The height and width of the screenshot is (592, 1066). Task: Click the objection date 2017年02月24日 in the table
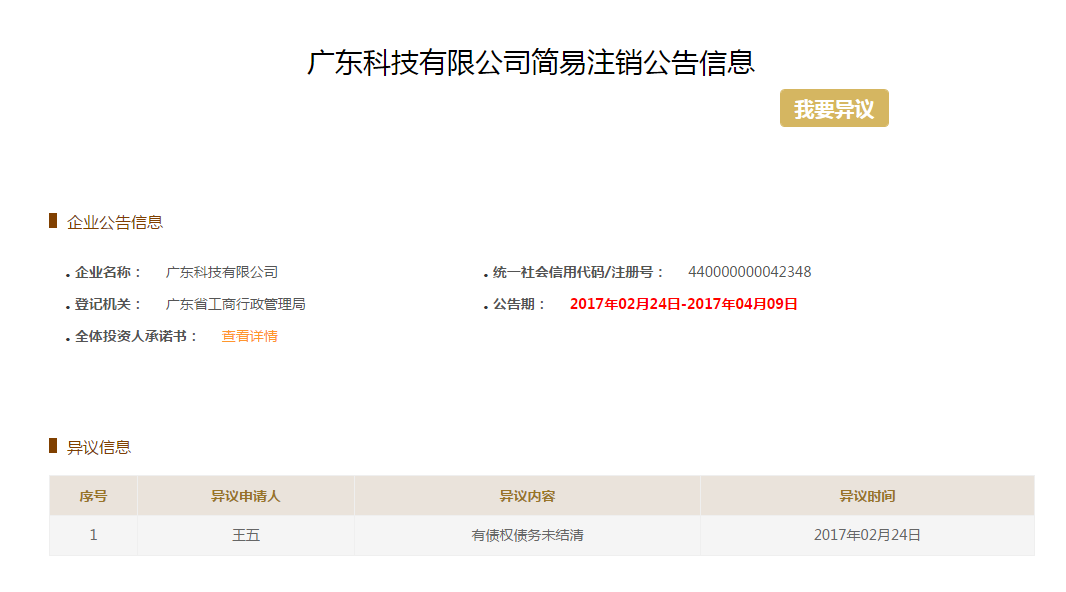867,535
